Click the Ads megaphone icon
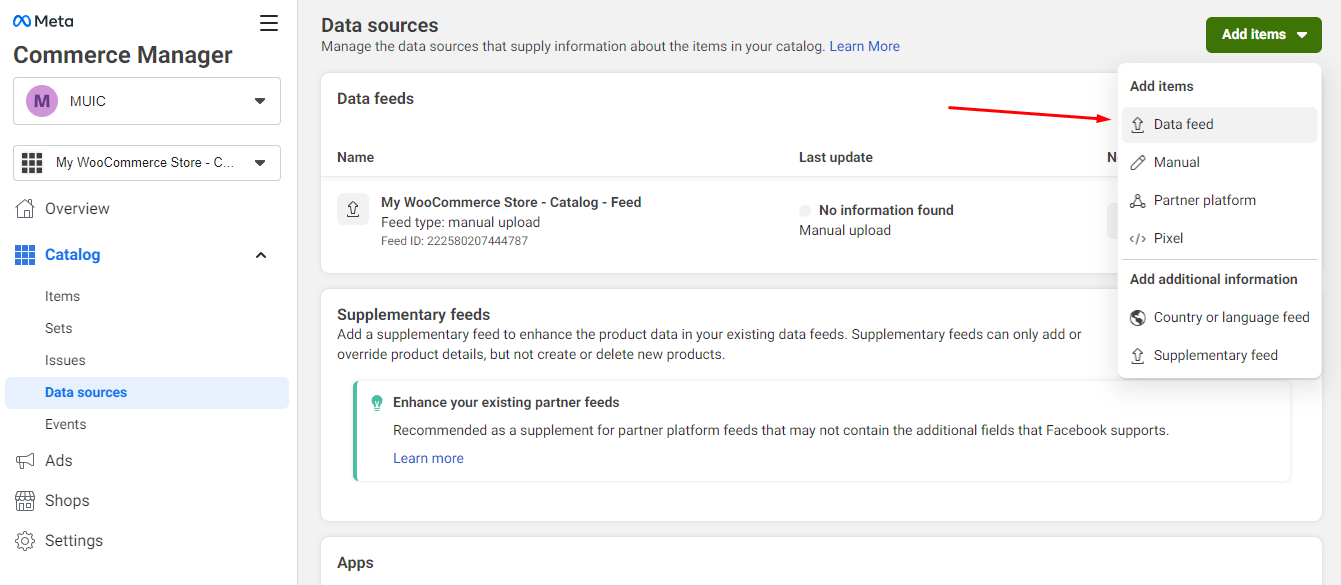The image size is (1341, 585). point(25,460)
